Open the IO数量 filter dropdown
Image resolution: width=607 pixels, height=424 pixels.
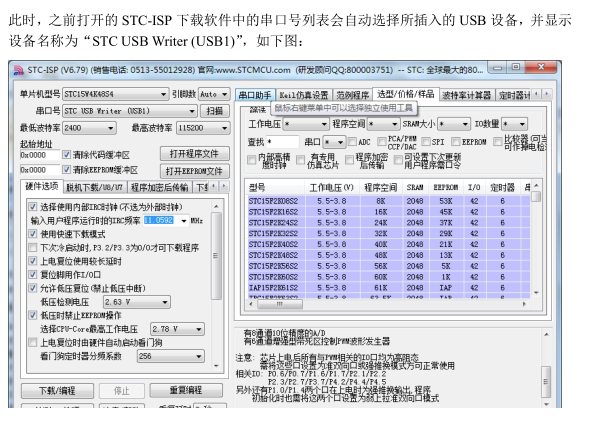click(514, 124)
